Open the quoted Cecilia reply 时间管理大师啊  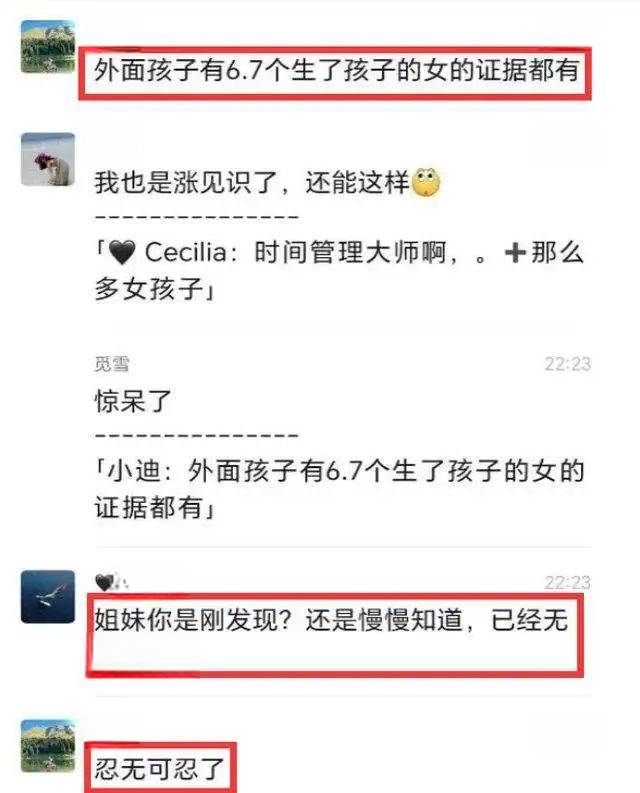tap(339, 271)
